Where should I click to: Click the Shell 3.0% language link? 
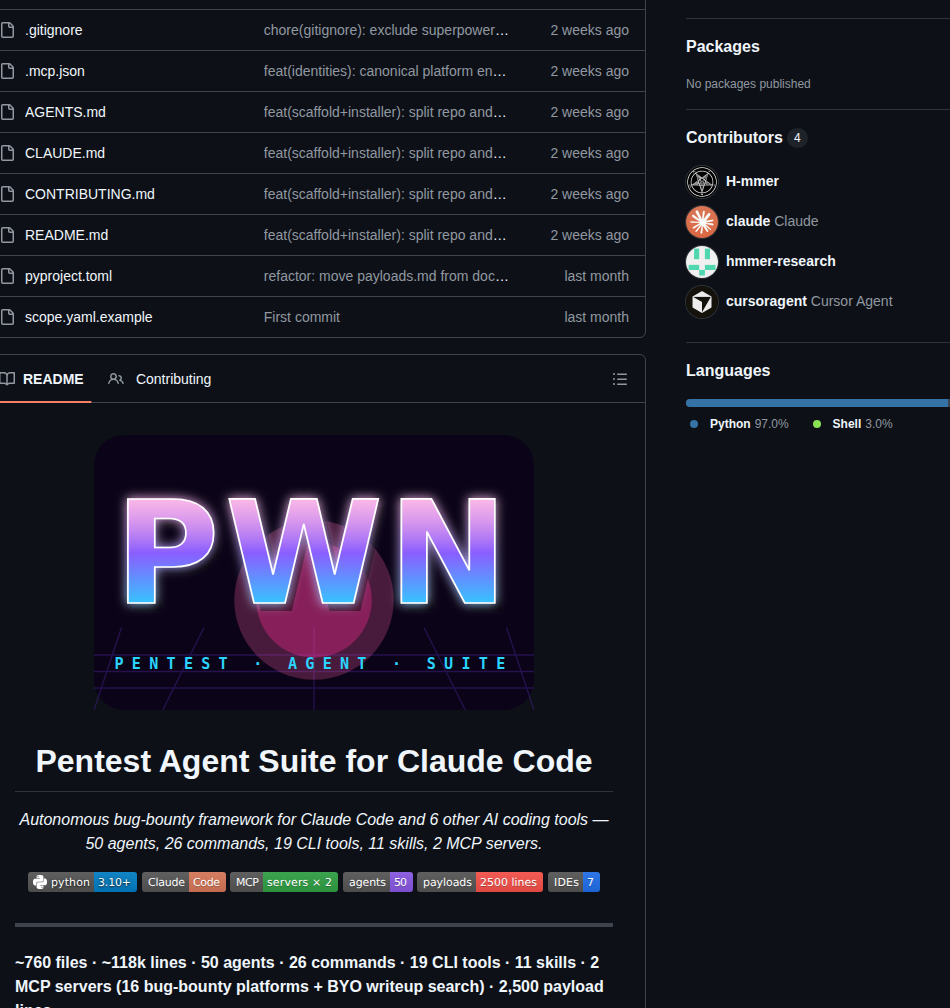tap(862, 424)
